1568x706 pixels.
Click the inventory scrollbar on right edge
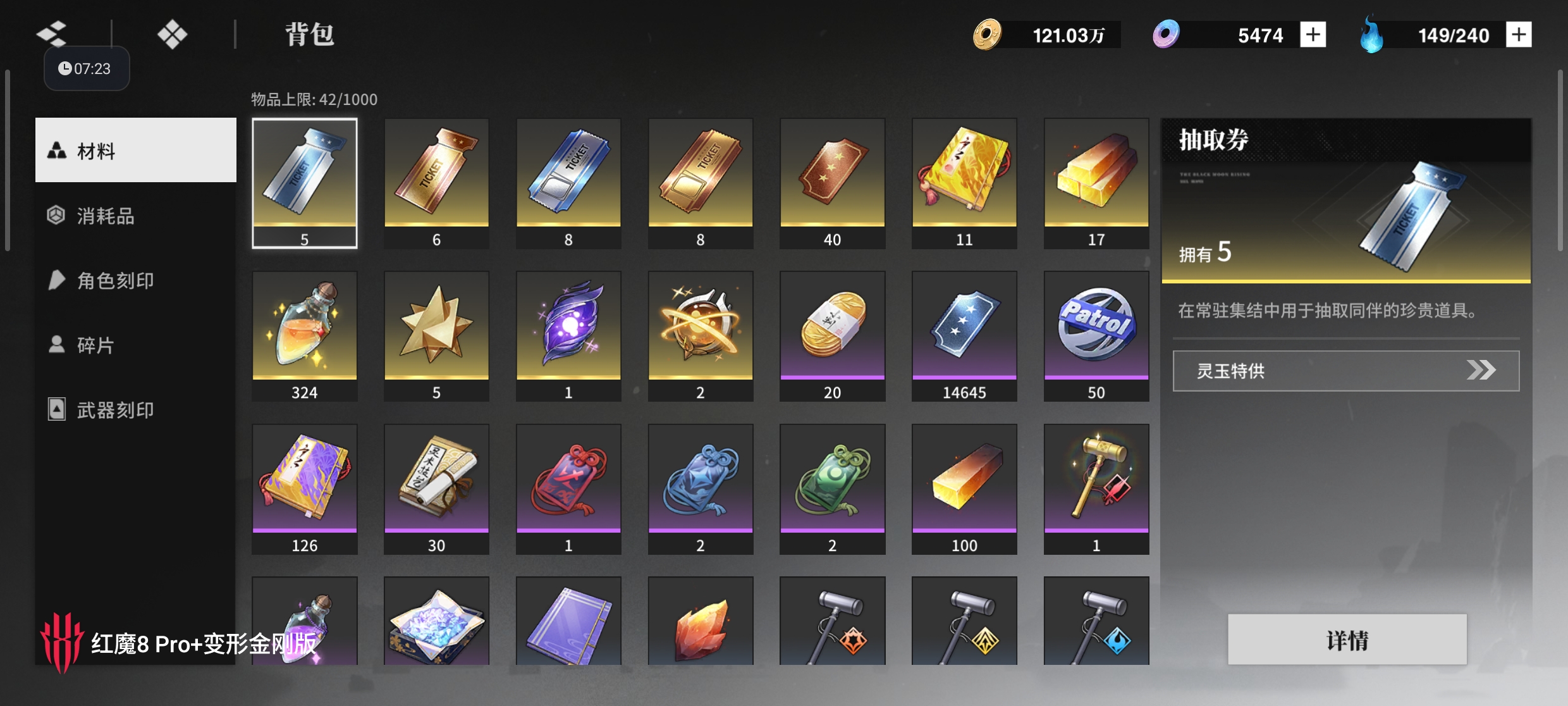coord(1560,161)
